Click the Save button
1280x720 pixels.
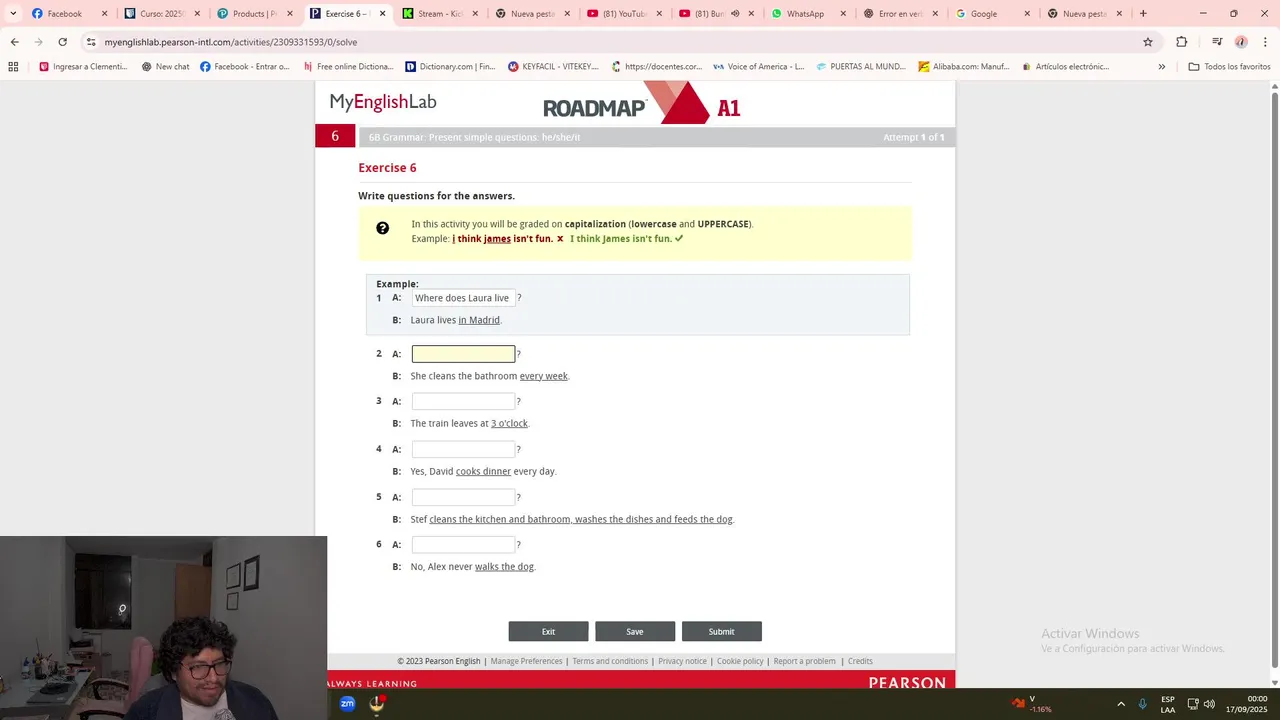pos(635,631)
